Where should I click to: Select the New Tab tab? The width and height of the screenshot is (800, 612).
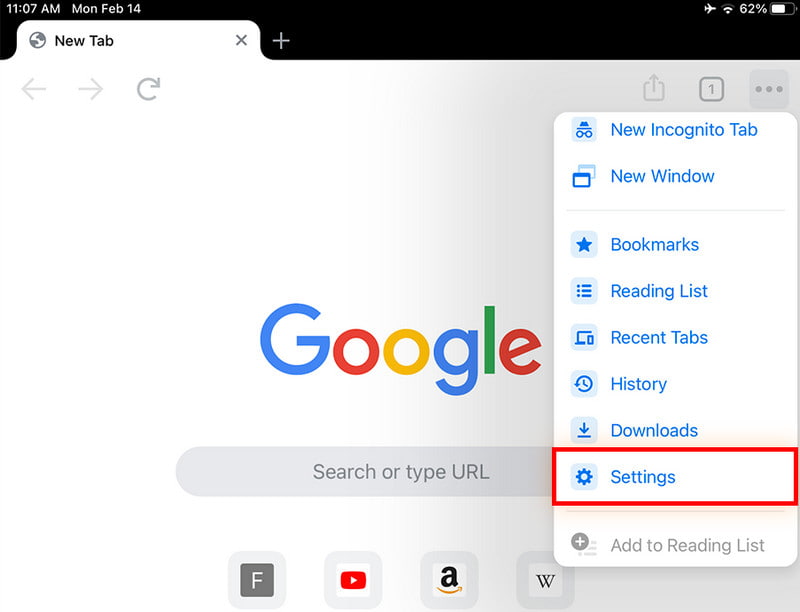tap(138, 40)
